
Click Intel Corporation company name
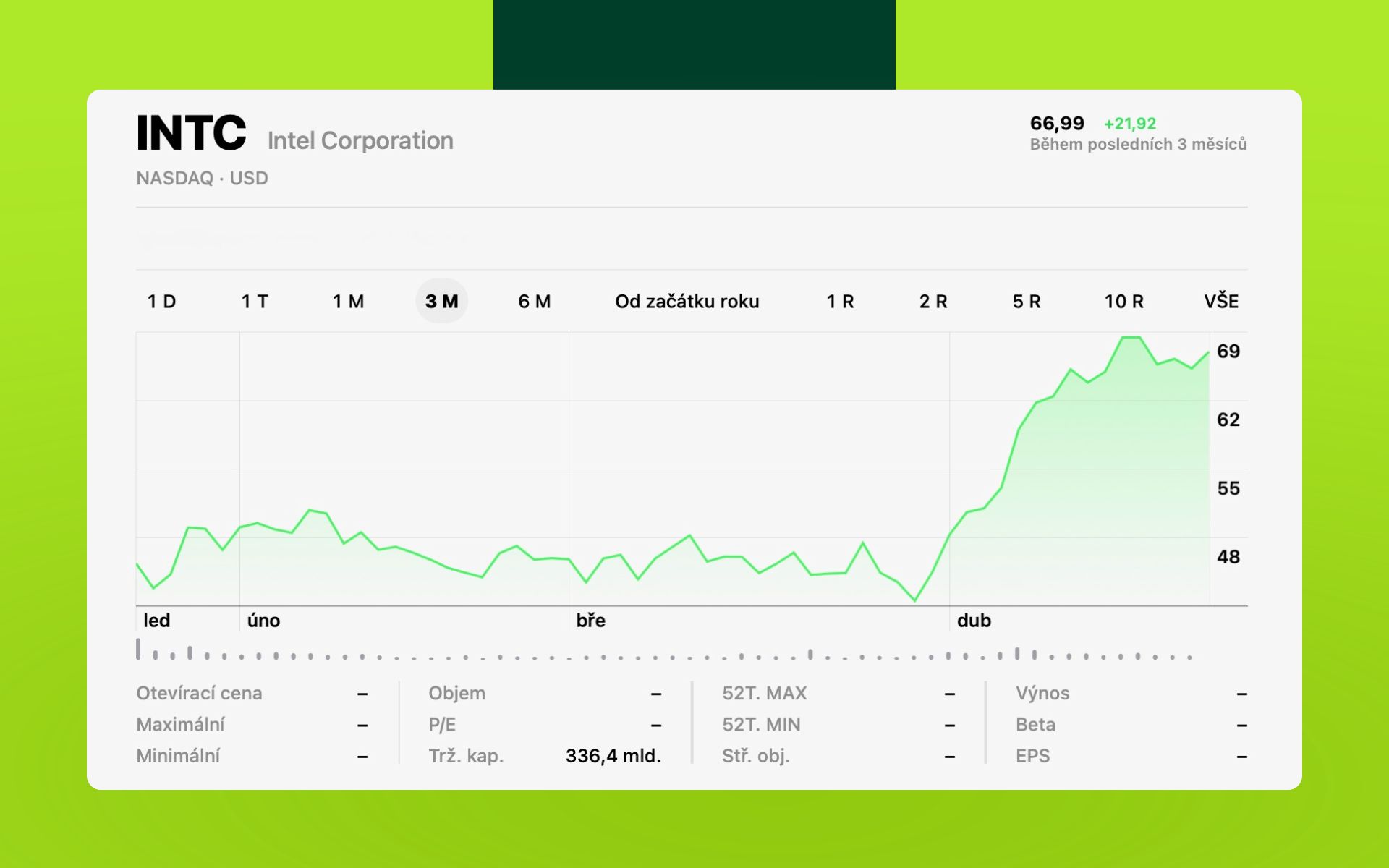coord(360,141)
